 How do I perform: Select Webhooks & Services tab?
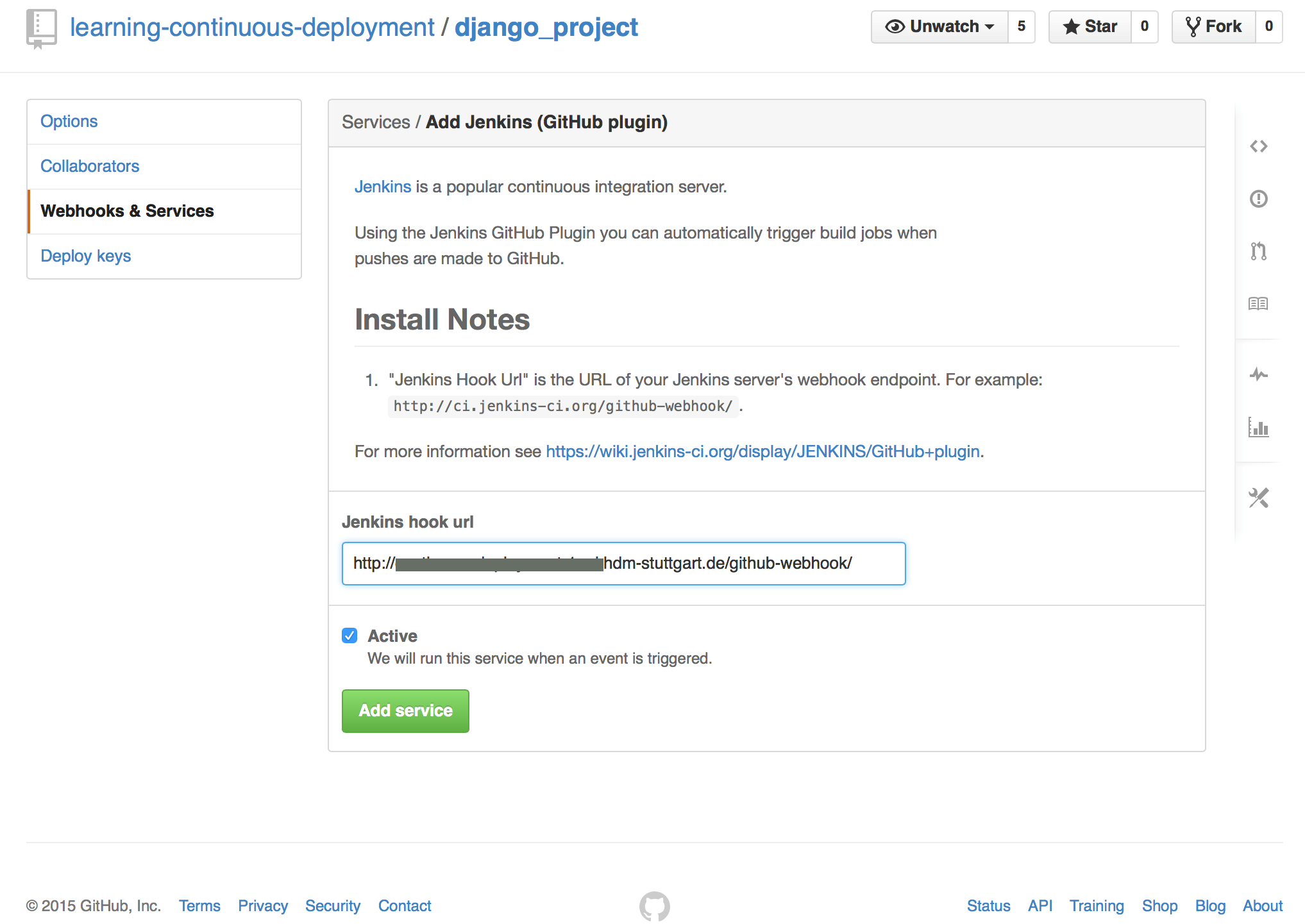tap(164, 212)
